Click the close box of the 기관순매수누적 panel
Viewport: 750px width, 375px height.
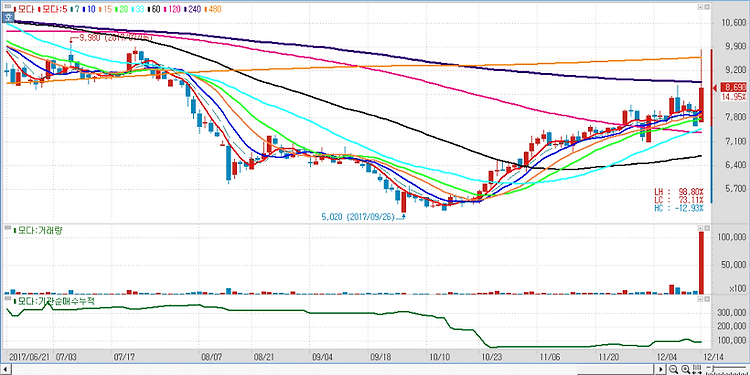707,299
